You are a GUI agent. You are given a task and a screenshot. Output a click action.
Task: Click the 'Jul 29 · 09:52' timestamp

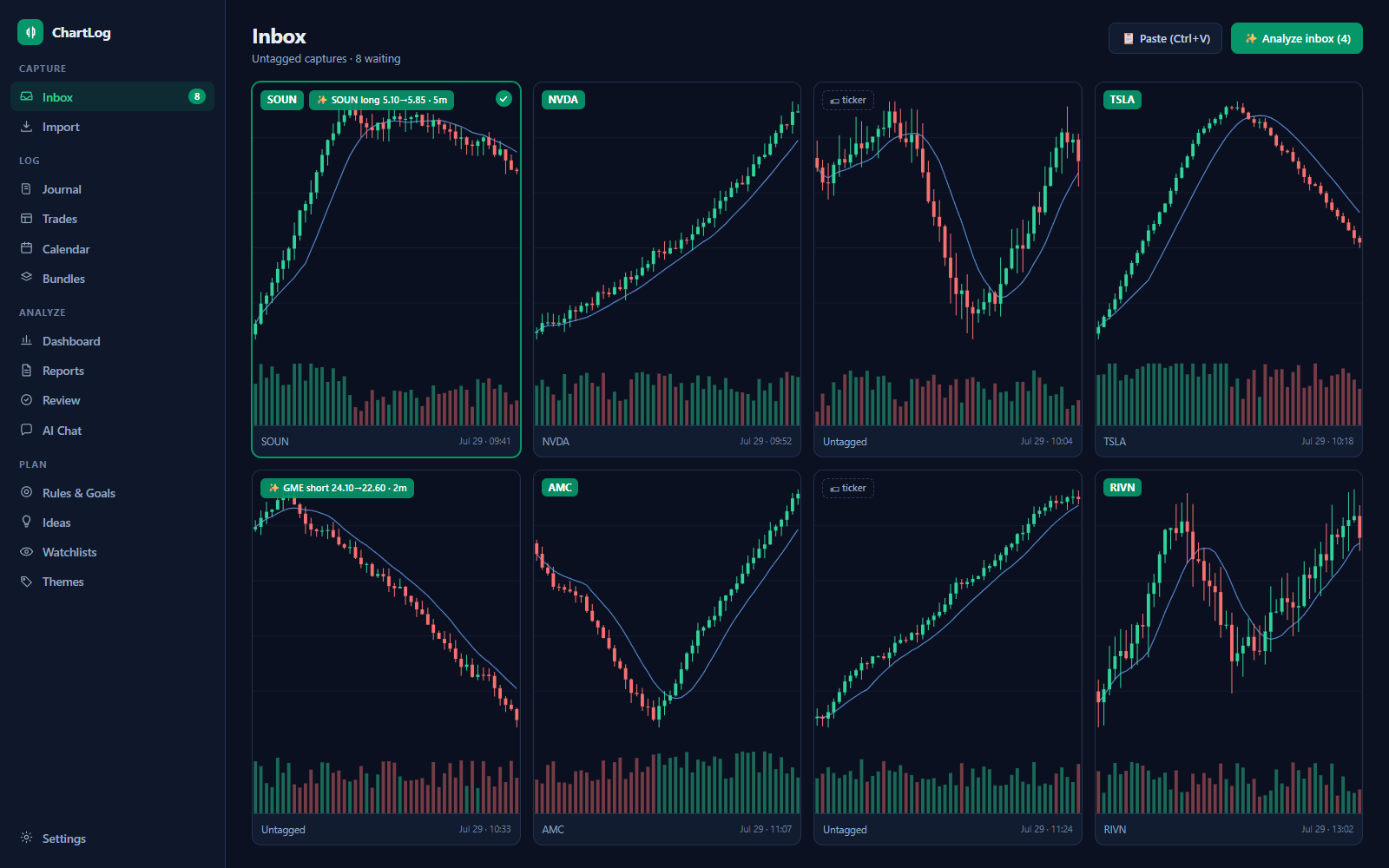[x=766, y=441]
